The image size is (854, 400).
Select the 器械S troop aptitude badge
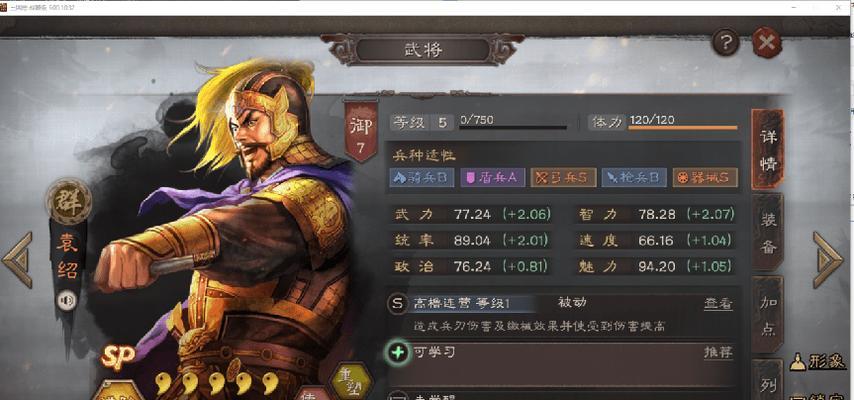[705, 178]
